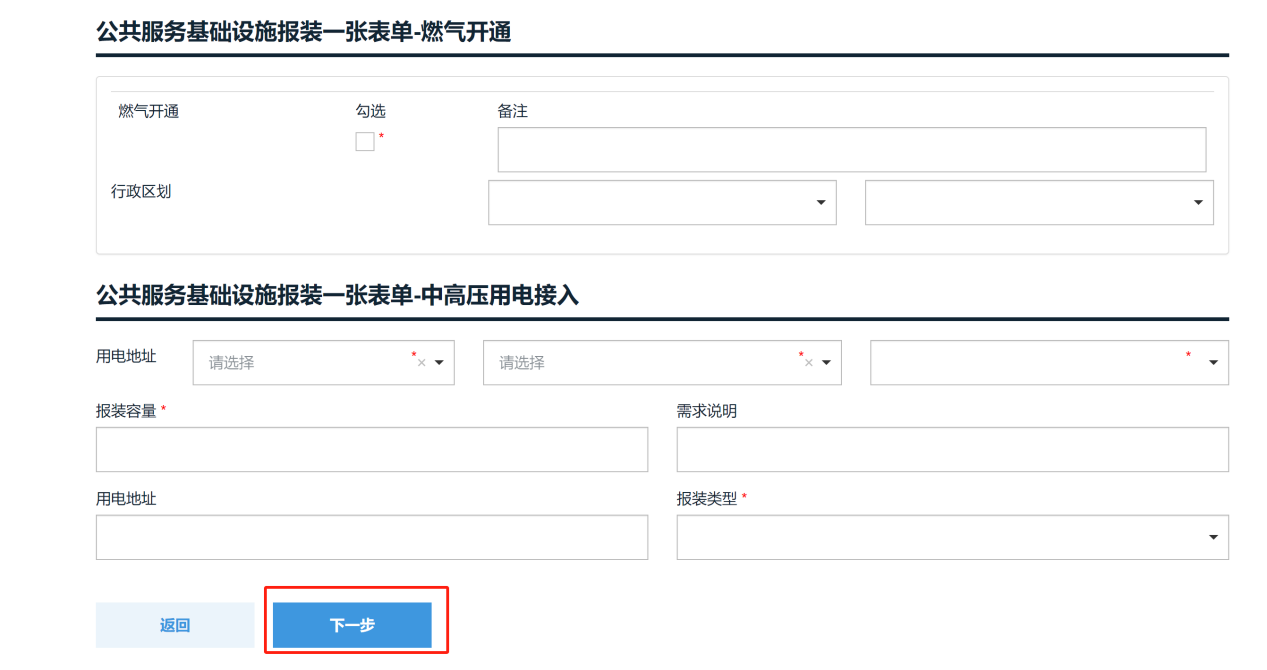Image resolution: width=1267 pixels, height=670 pixels.
Task: Tick the 燃气开通 勾选 checkbox
Action: coord(365,142)
